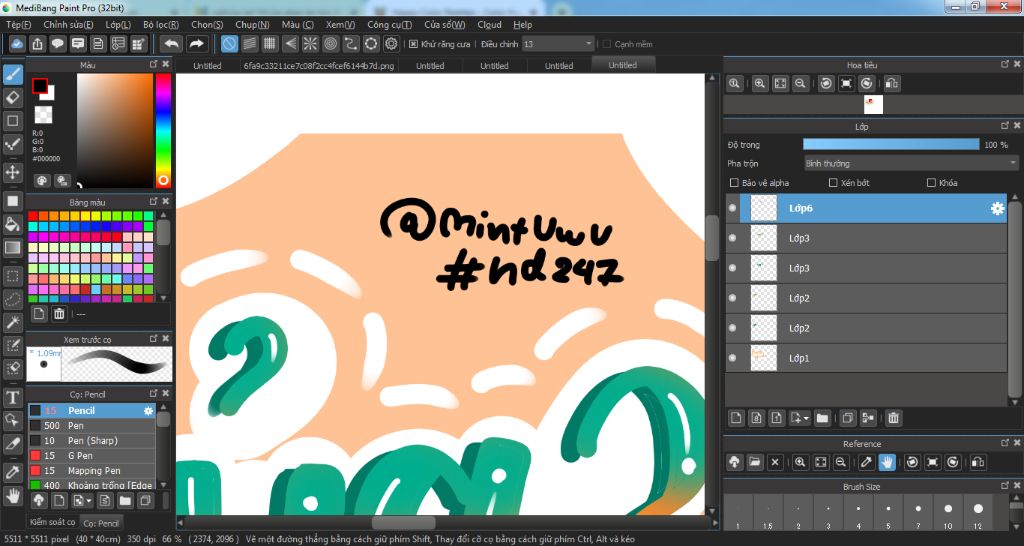The width and height of the screenshot is (1024, 546).
Task: Open the Điều chỉnh value dropdown
Action: point(589,44)
